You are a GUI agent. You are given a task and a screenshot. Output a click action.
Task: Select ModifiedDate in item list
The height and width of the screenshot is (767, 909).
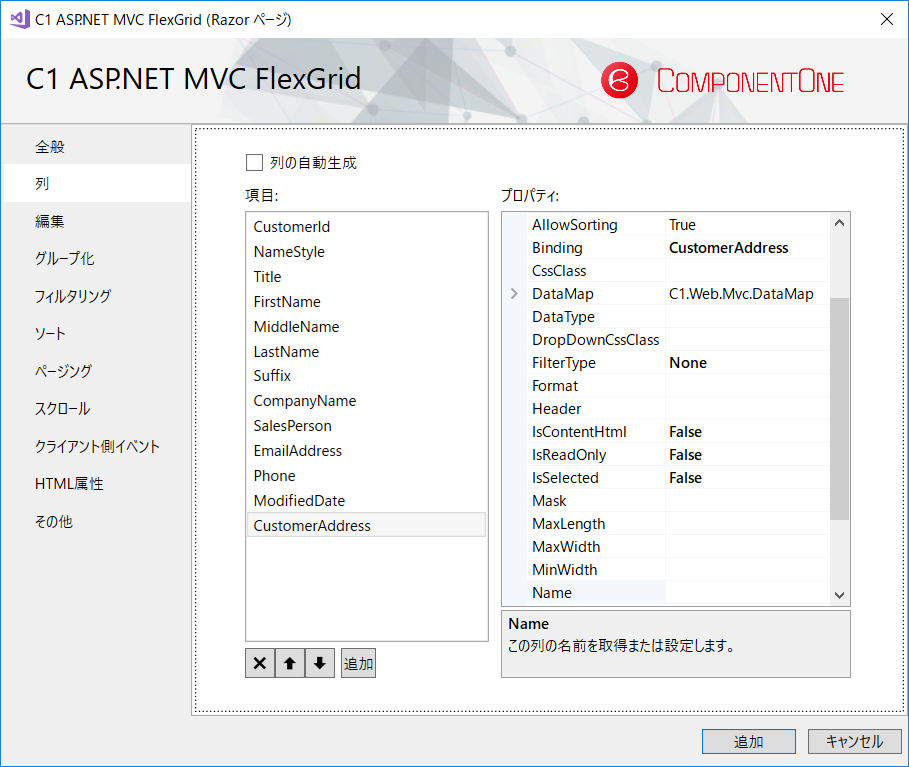pyautogui.click(x=366, y=500)
